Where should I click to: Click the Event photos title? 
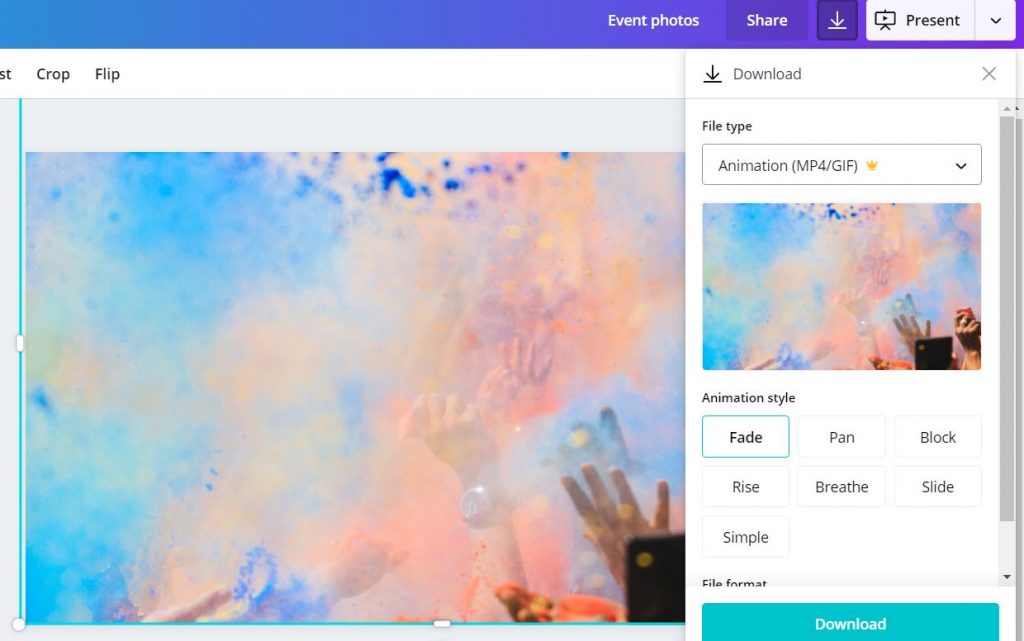point(653,20)
